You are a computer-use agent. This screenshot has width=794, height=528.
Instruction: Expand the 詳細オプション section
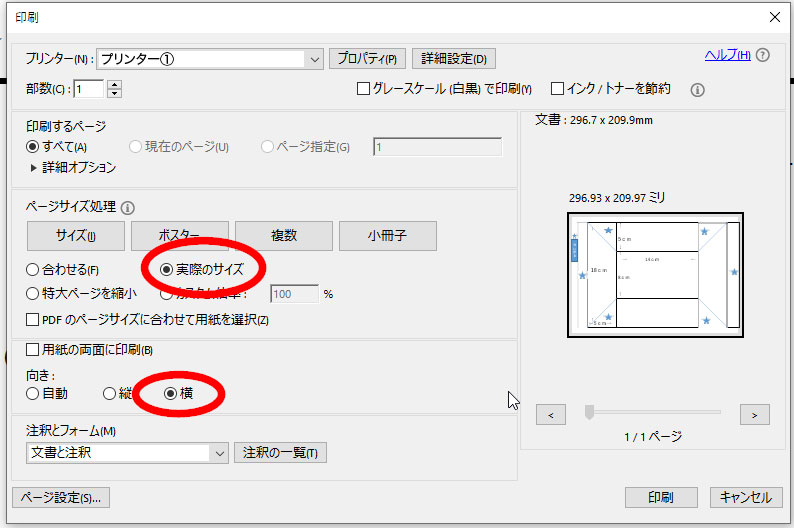point(33,168)
